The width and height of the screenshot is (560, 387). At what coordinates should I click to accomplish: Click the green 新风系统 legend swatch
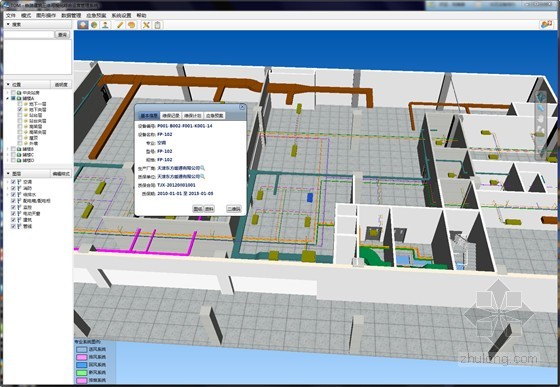click(x=82, y=372)
